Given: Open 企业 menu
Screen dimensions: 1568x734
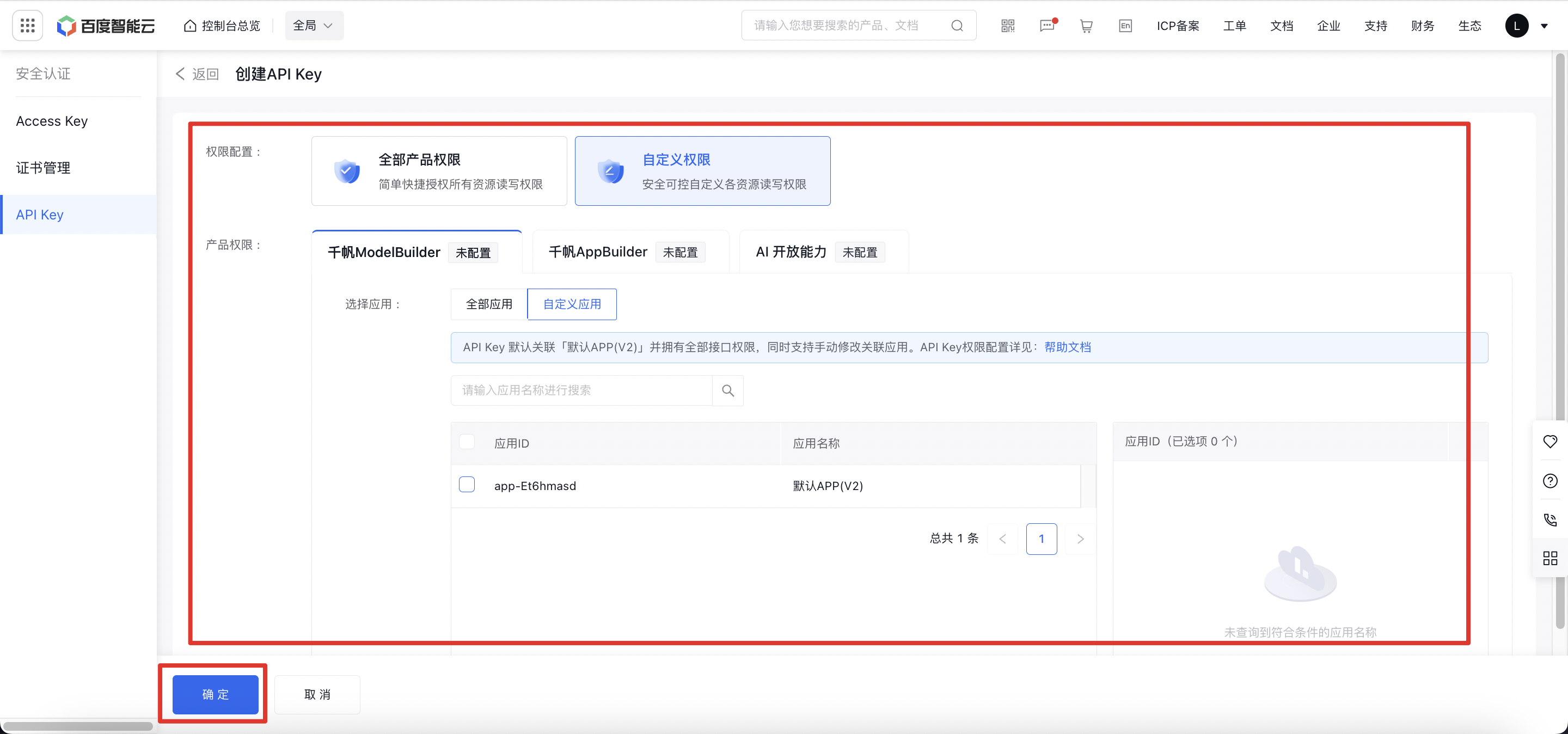Looking at the screenshot, I should [1328, 26].
